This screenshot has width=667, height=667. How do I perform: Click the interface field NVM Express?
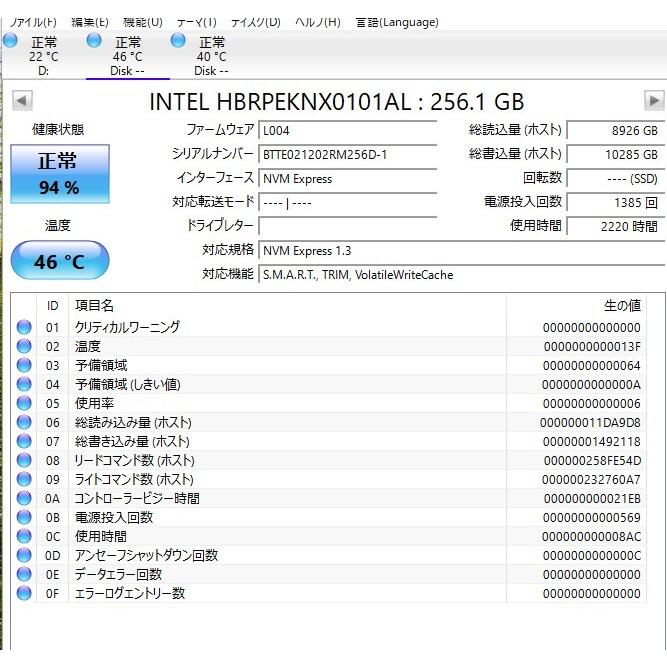click(x=348, y=179)
